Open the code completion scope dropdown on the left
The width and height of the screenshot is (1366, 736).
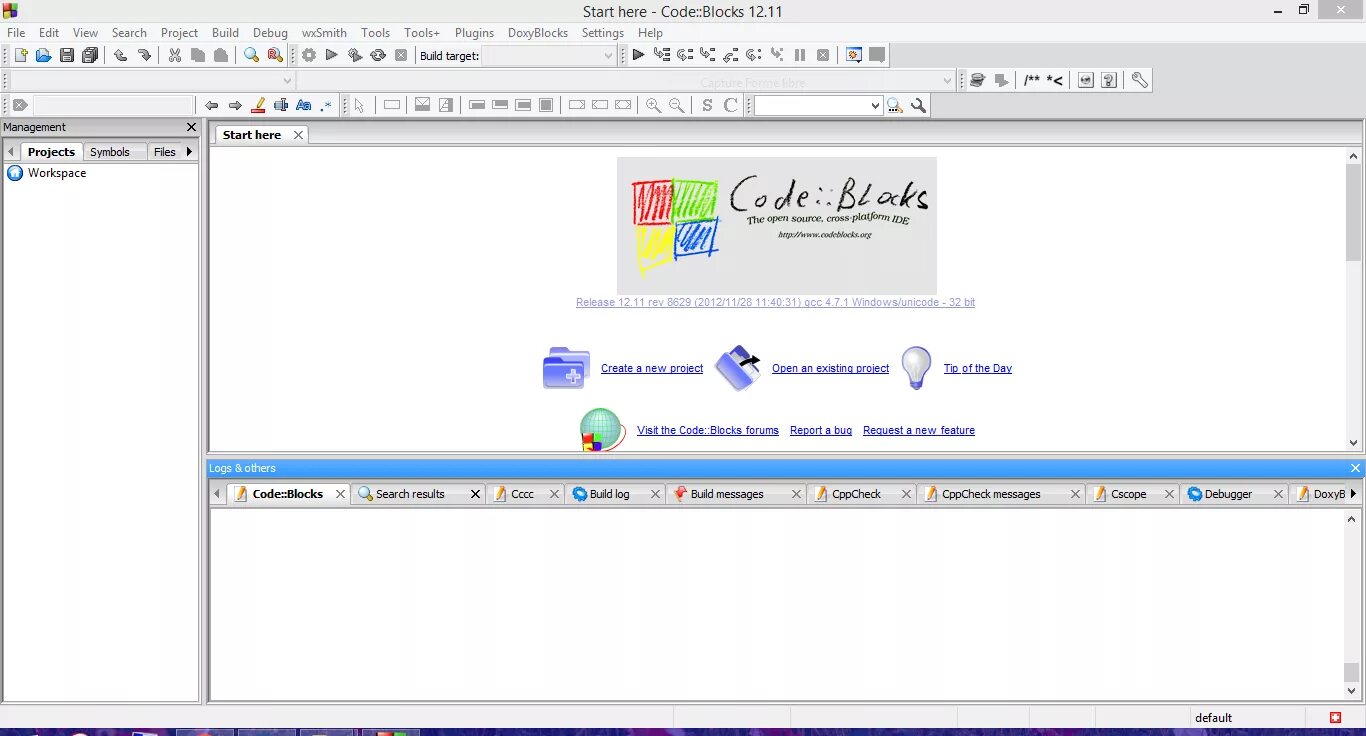coord(287,80)
